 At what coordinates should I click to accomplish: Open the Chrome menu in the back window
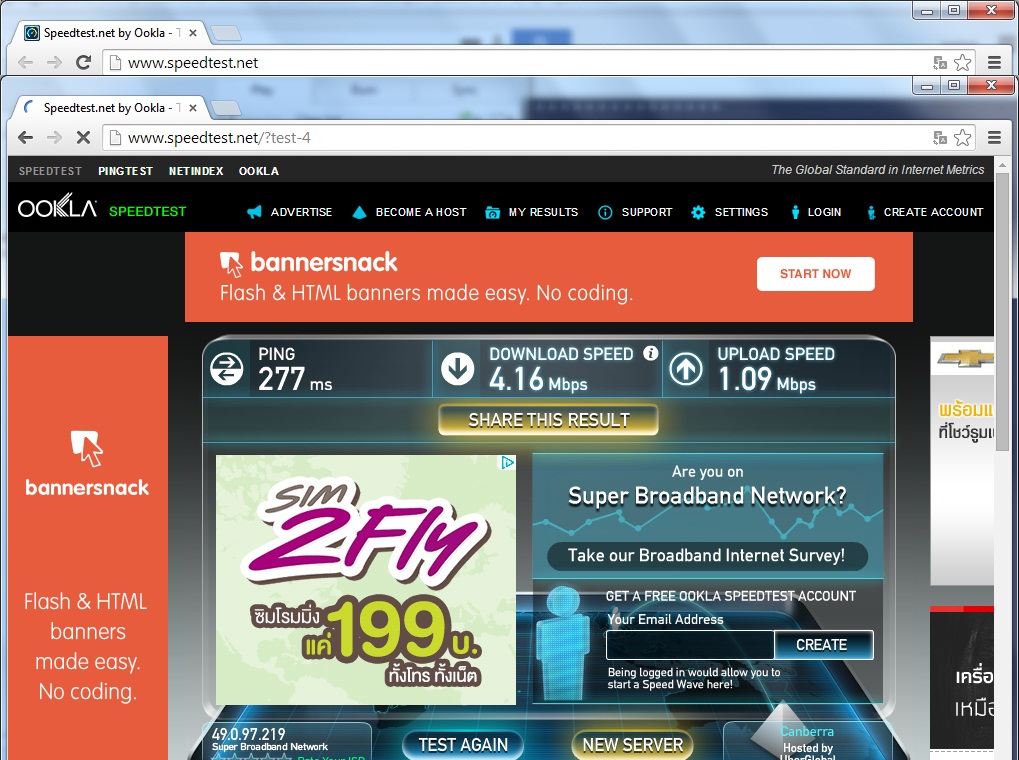coord(994,62)
